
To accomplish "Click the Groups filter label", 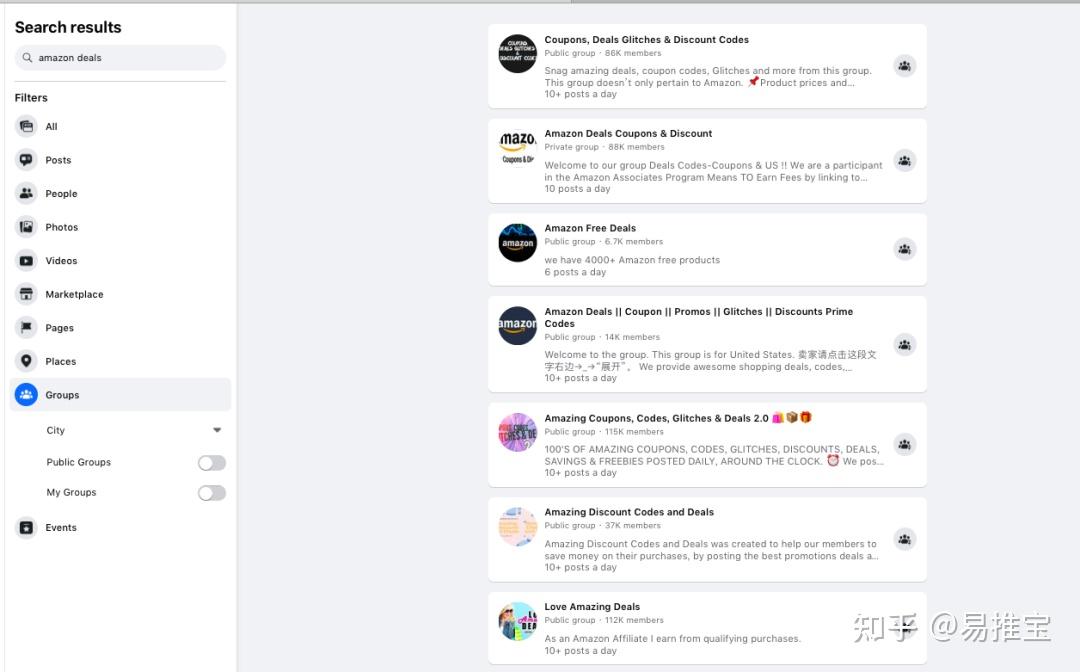I will coord(62,395).
